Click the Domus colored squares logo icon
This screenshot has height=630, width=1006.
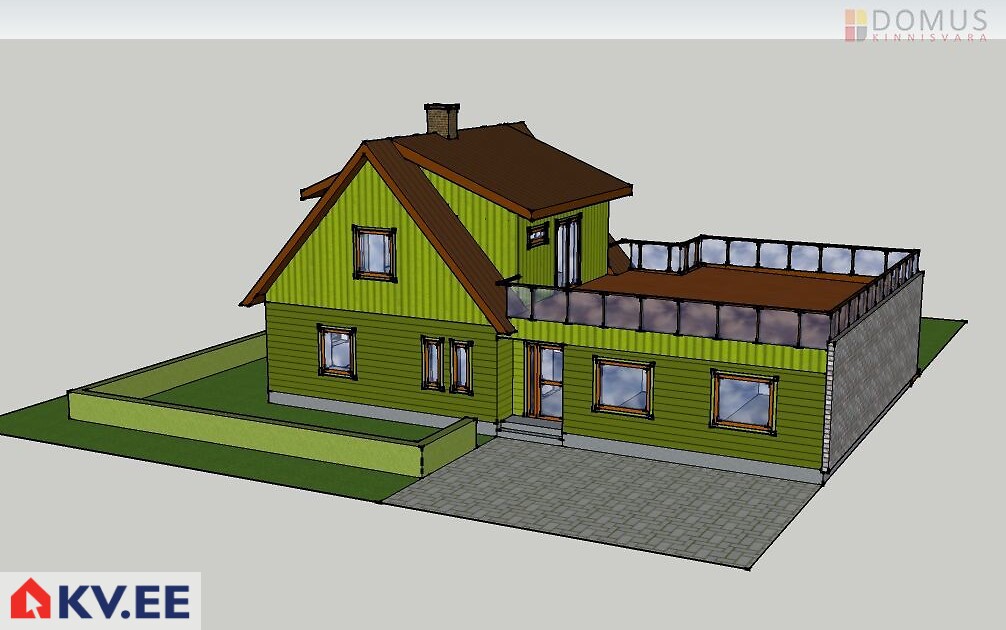click(856, 25)
